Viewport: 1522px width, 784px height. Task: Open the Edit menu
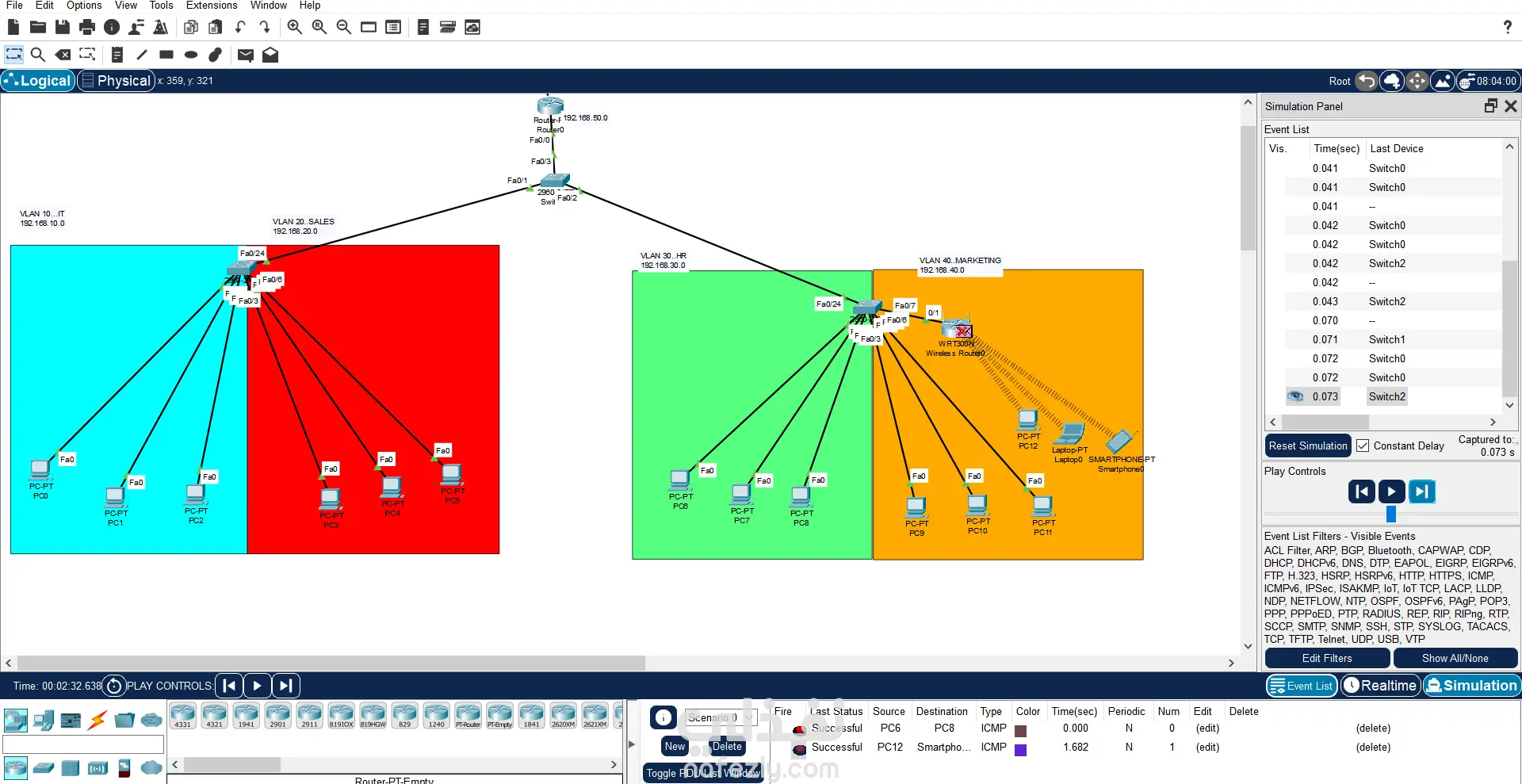[44, 6]
